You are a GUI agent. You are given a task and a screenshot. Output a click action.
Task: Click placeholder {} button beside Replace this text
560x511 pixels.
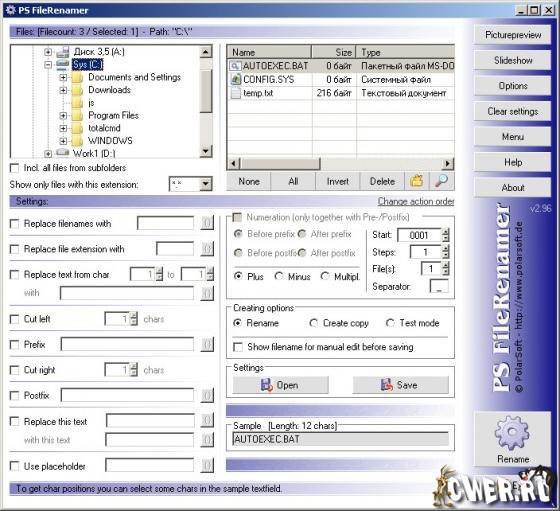(x=207, y=421)
